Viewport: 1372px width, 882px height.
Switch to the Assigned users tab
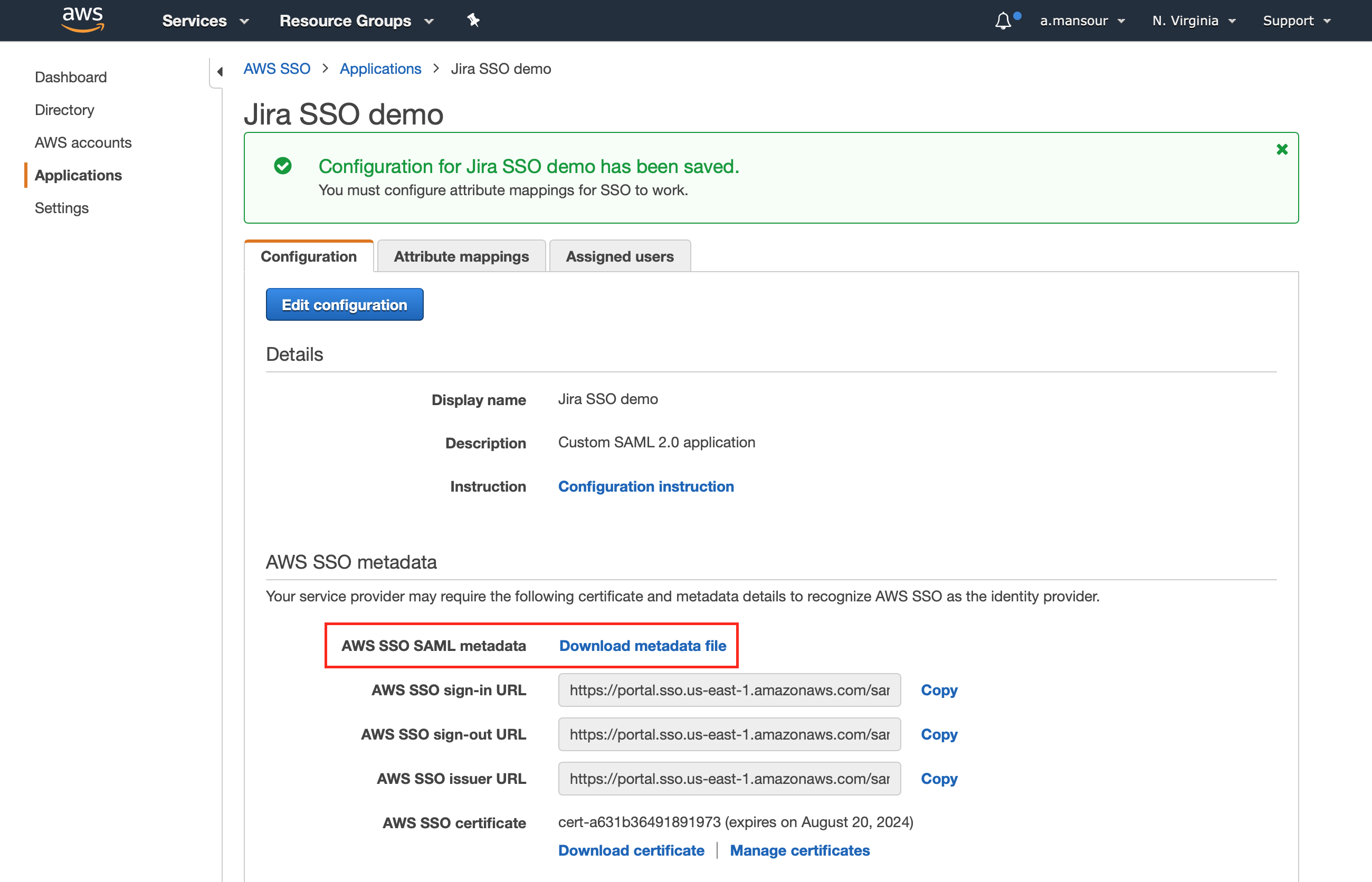tap(620, 256)
